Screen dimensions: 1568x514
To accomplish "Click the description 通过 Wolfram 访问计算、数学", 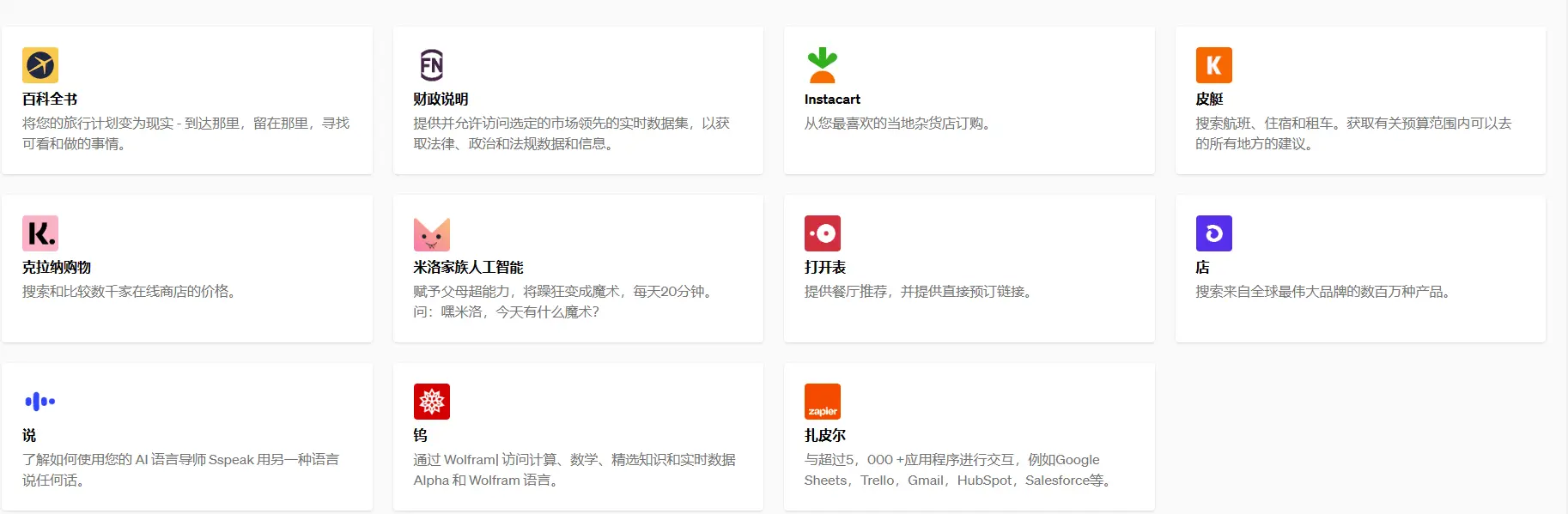I will 574,470.
